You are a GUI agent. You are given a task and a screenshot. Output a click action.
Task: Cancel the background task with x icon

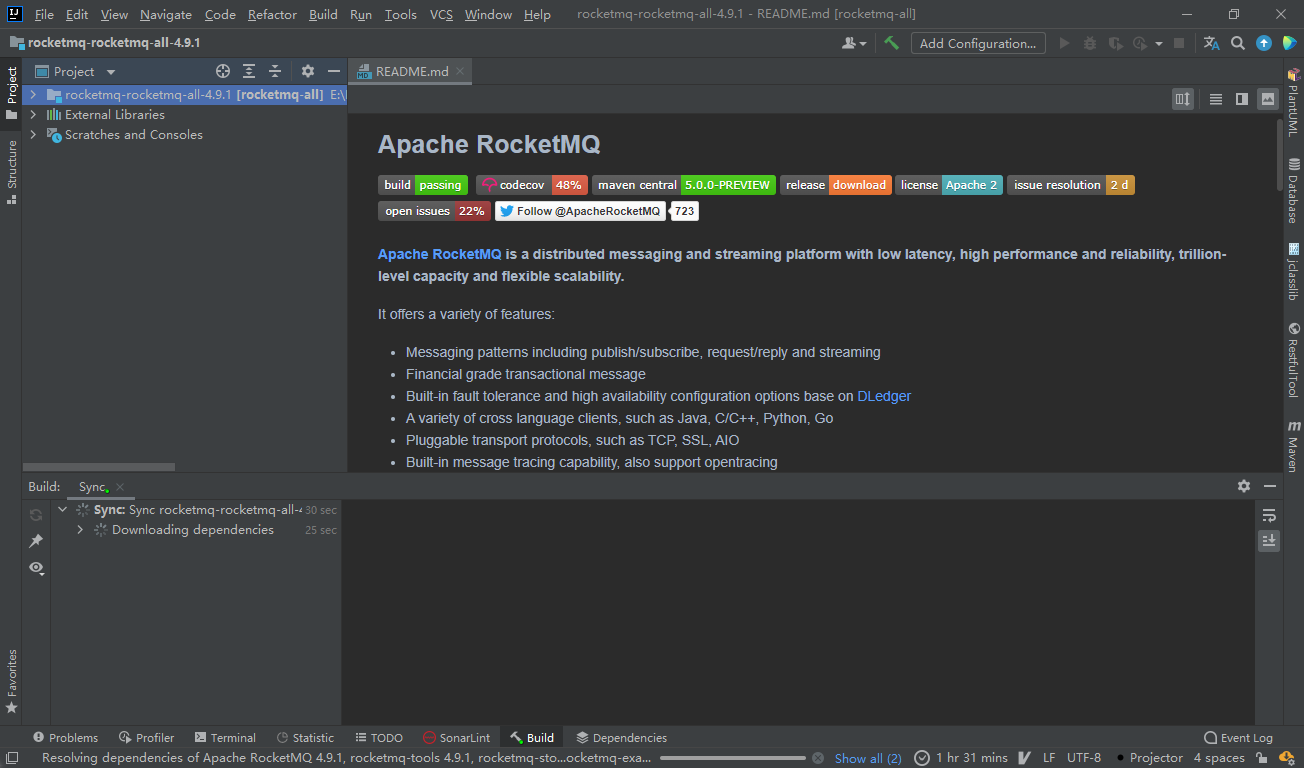pyautogui.click(x=818, y=758)
